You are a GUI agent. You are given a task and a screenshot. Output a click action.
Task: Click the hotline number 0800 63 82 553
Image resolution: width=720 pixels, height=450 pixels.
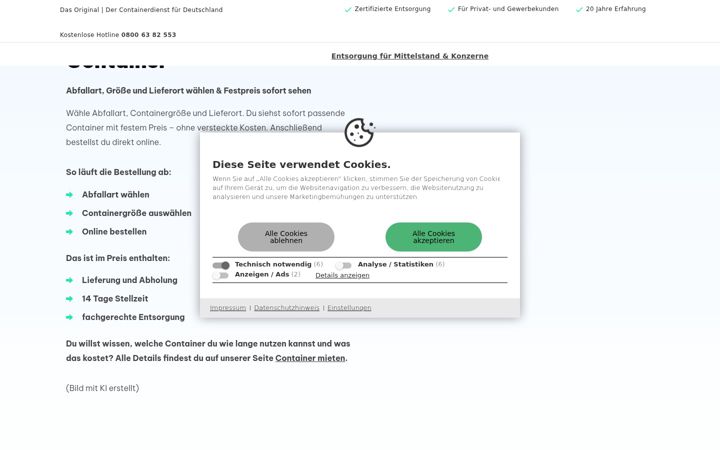coord(149,35)
